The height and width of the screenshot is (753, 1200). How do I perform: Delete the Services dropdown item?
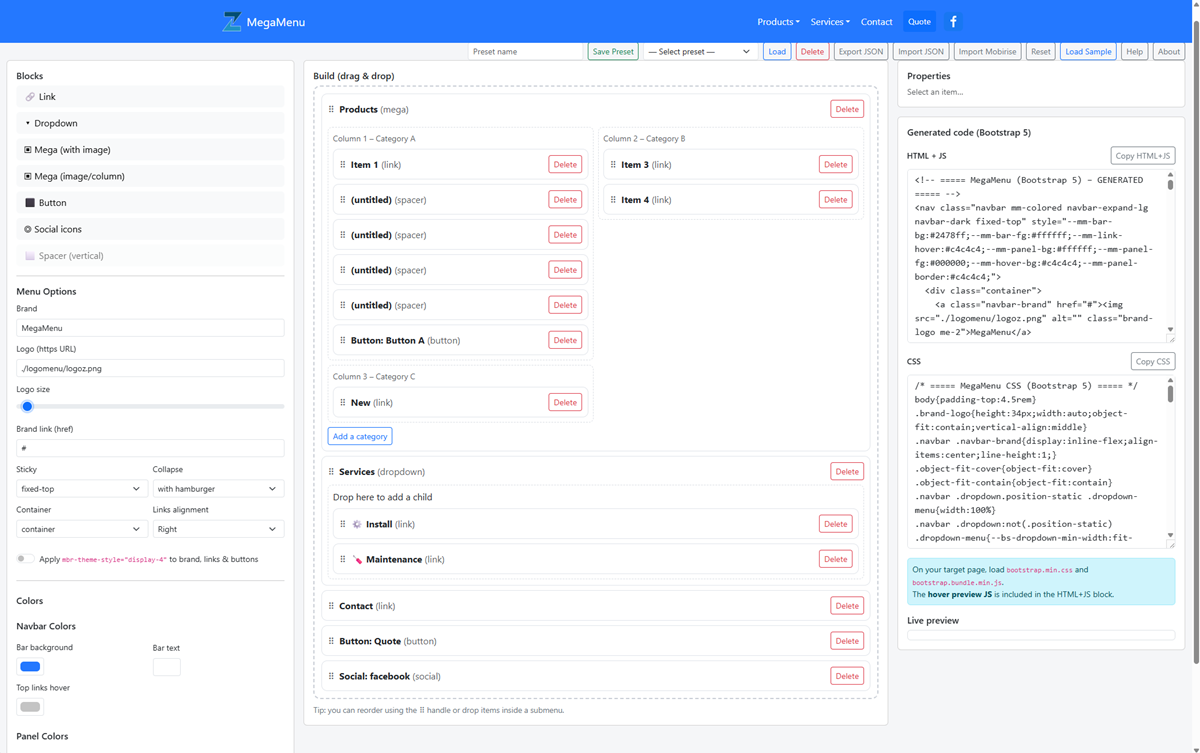pyautogui.click(x=847, y=472)
